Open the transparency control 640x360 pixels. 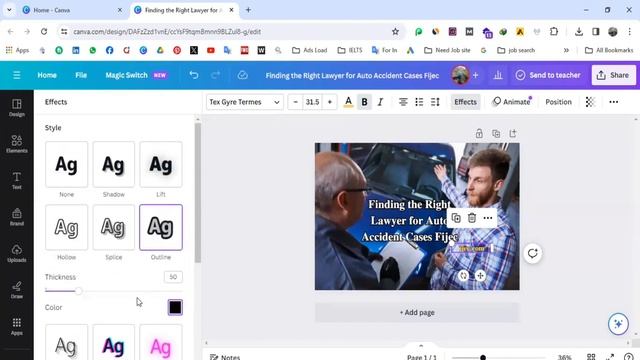[590, 102]
